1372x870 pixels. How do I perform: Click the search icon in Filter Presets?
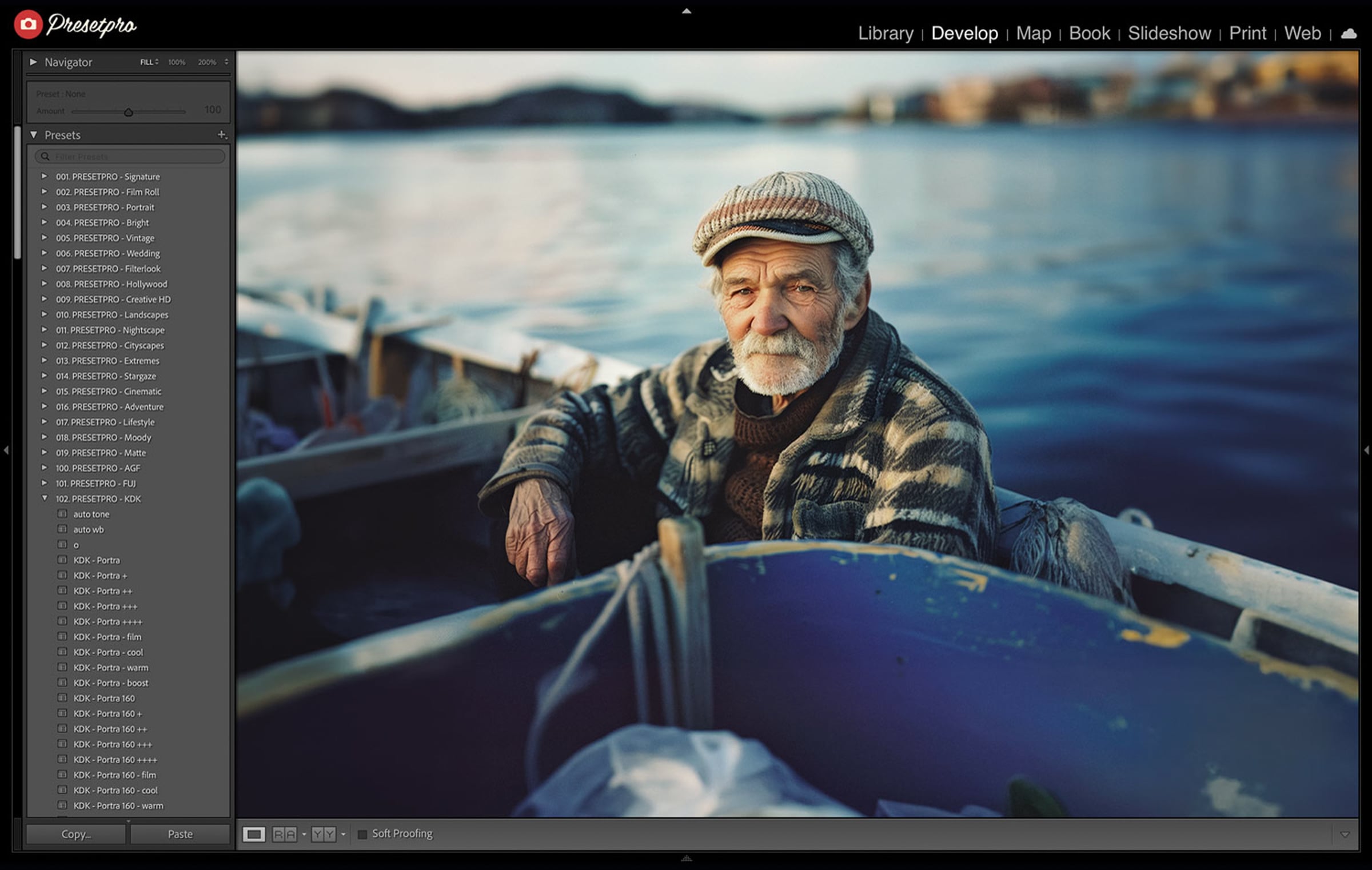coord(45,156)
